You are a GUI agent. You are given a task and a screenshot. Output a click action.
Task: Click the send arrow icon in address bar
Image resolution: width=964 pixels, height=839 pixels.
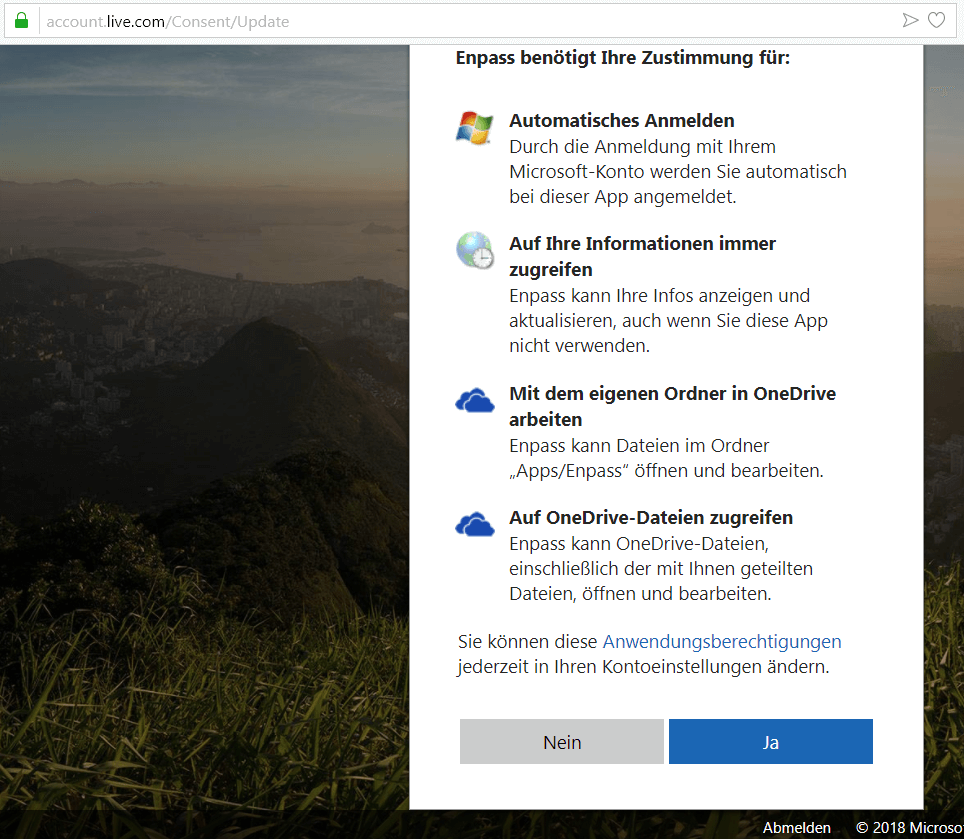point(910,21)
